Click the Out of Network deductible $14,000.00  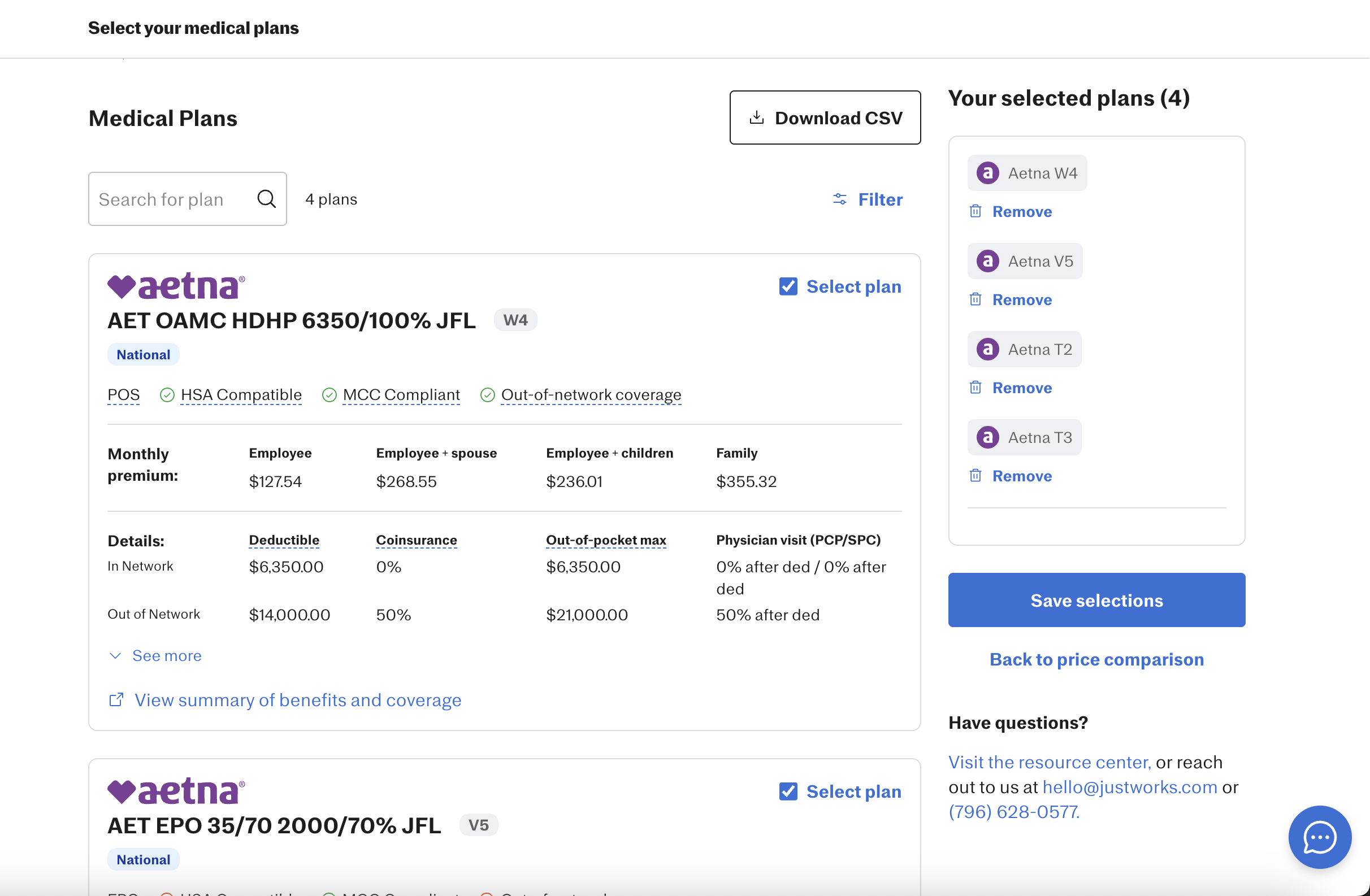pyautogui.click(x=289, y=615)
